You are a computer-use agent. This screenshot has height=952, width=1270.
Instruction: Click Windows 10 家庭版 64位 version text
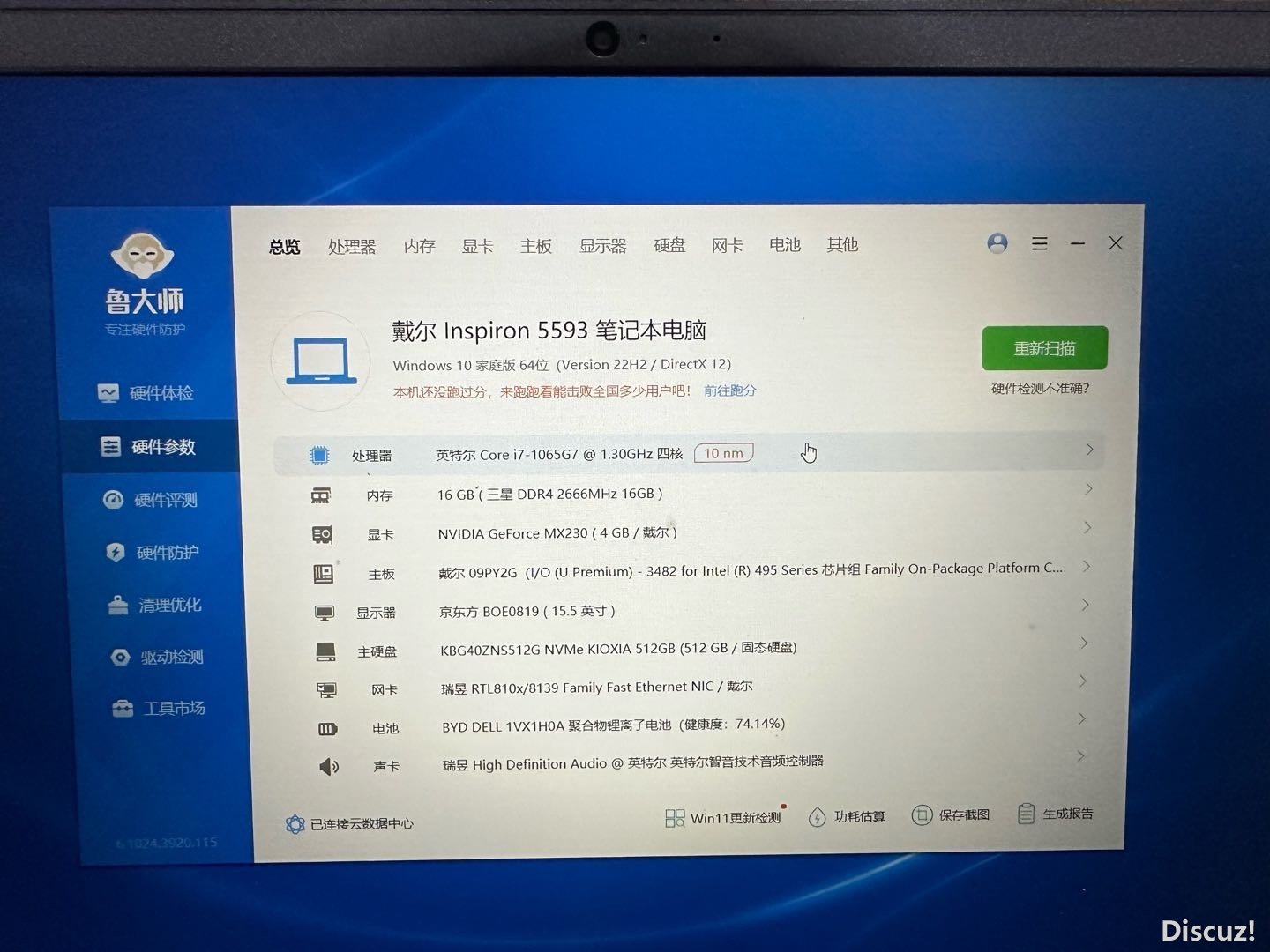[x=562, y=365]
